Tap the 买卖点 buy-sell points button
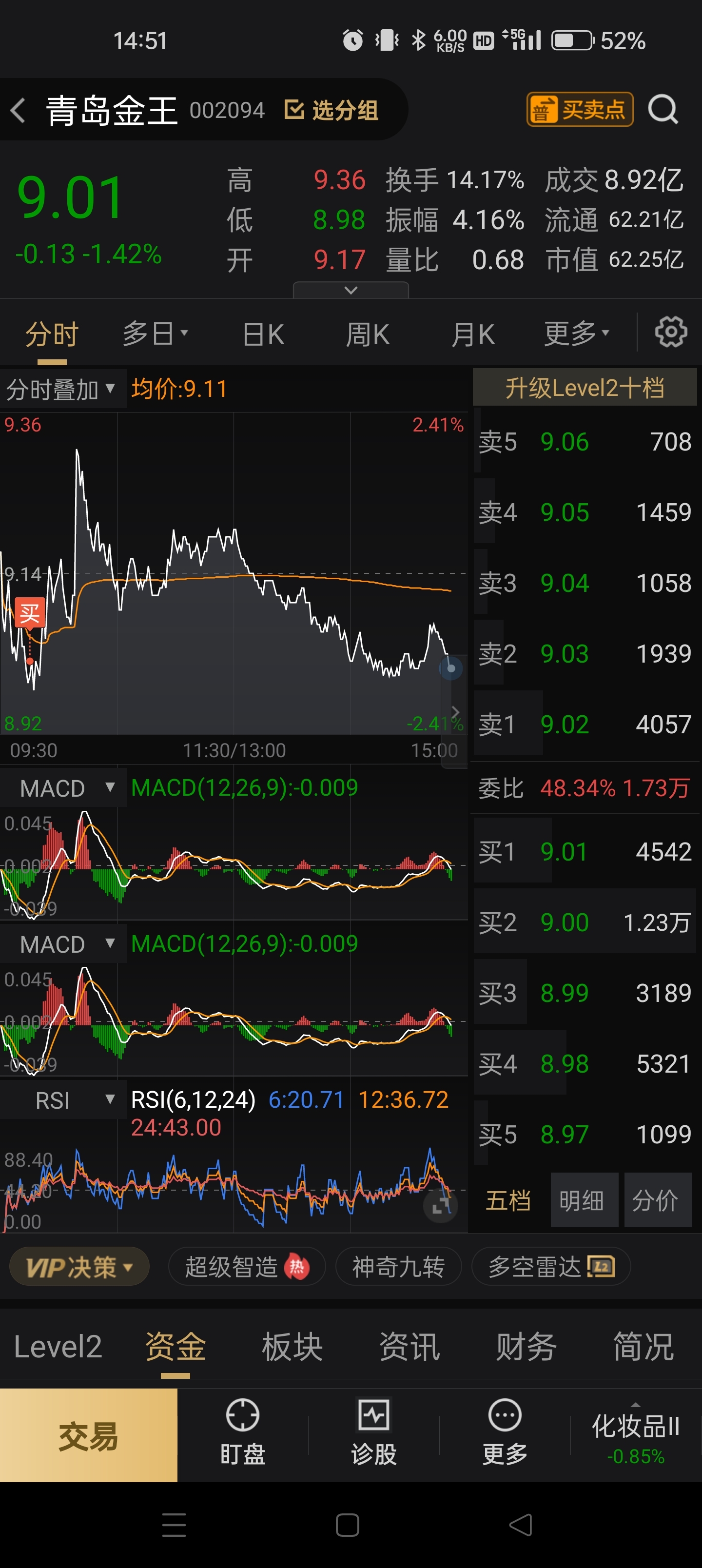702x1568 pixels. 580,110
